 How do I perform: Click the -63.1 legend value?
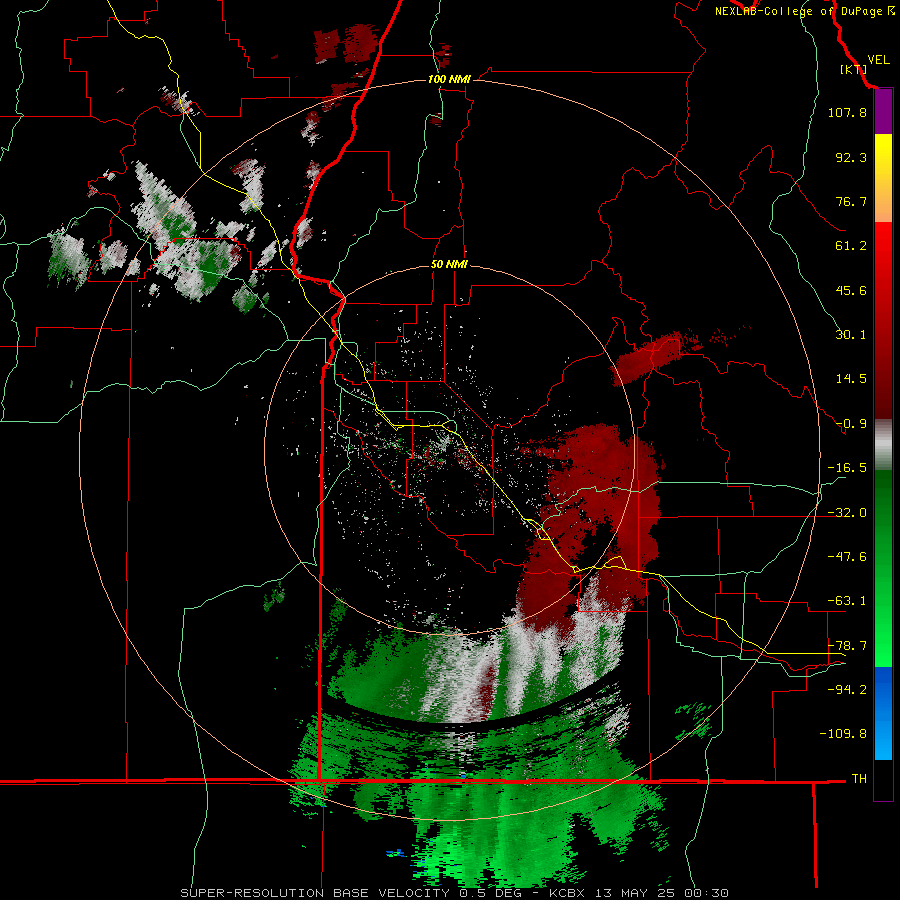point(847,601)
